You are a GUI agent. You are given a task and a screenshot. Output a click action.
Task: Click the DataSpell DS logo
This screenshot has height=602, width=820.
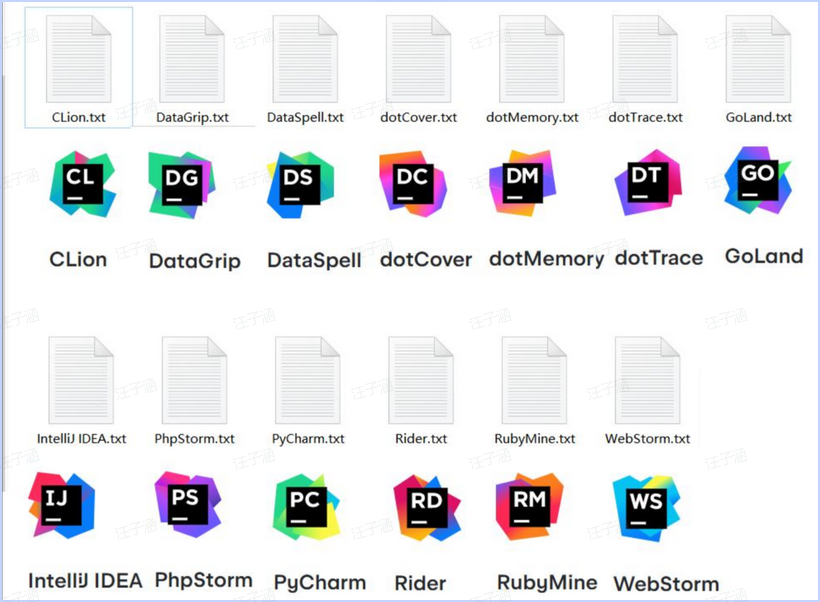[x=300, y=185]
